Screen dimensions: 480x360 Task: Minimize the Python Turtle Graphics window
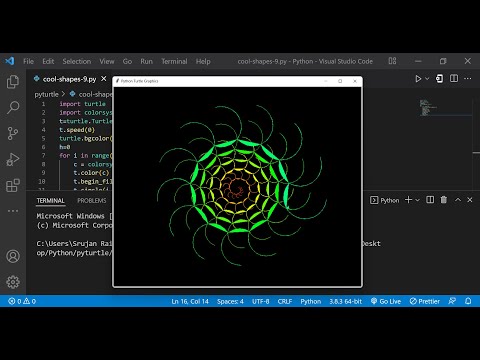point(326,81)
